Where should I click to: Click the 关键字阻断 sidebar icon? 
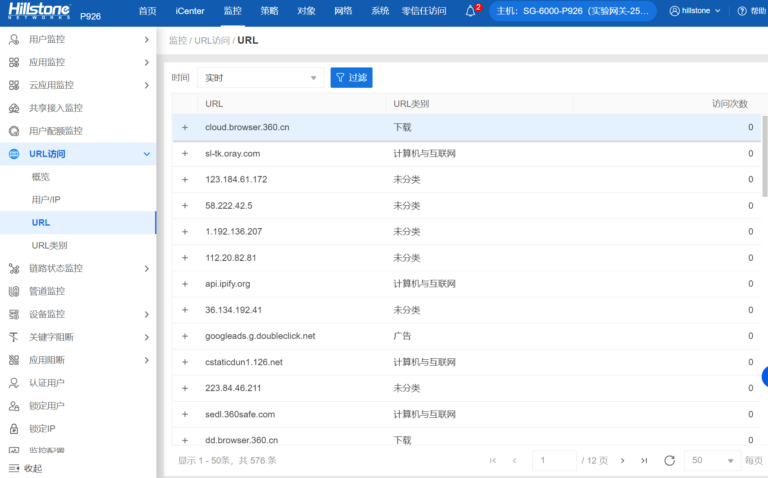[x=14, y=337]
